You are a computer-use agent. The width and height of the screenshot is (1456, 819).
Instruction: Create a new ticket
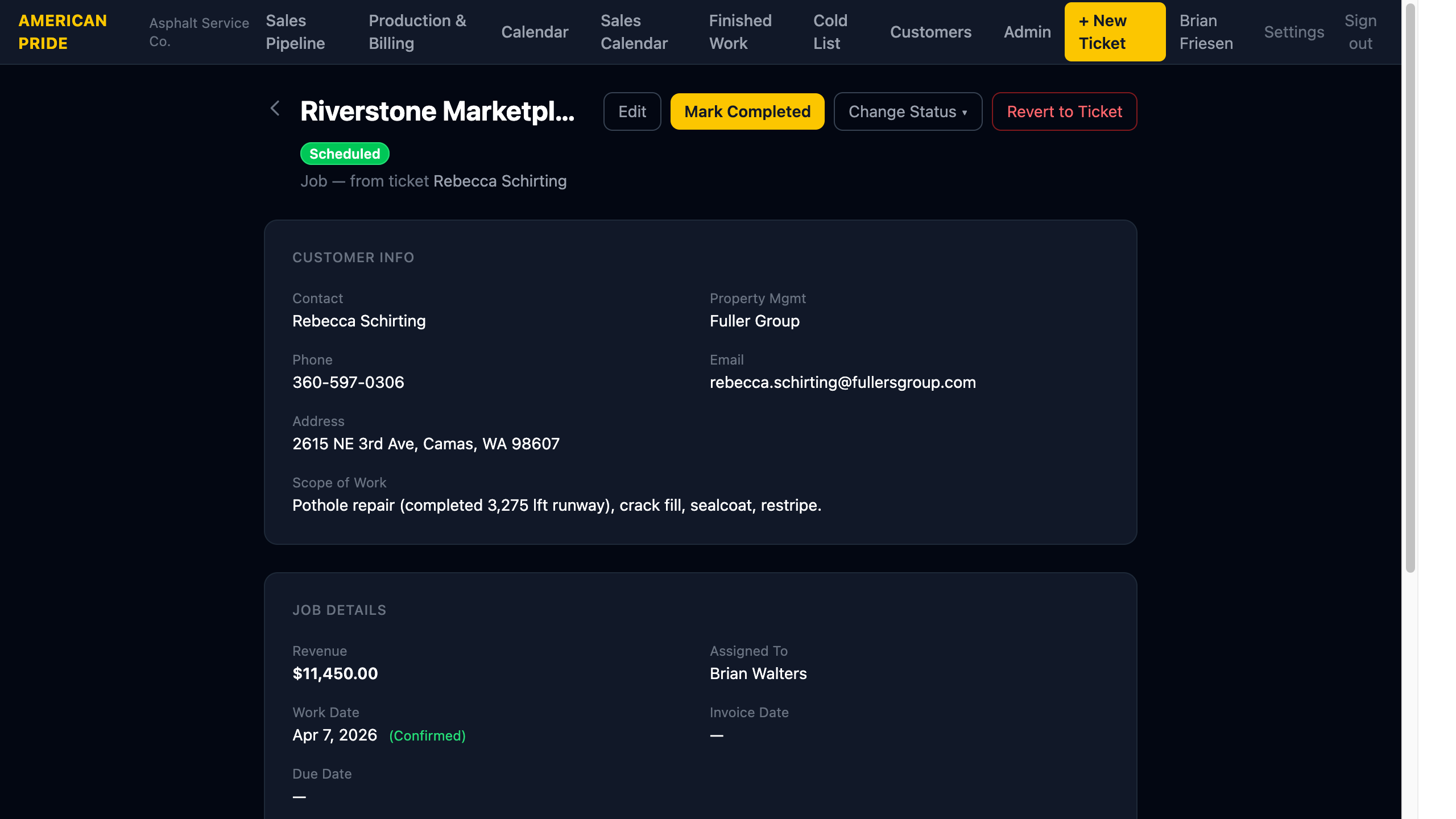tap(1115, 32)
